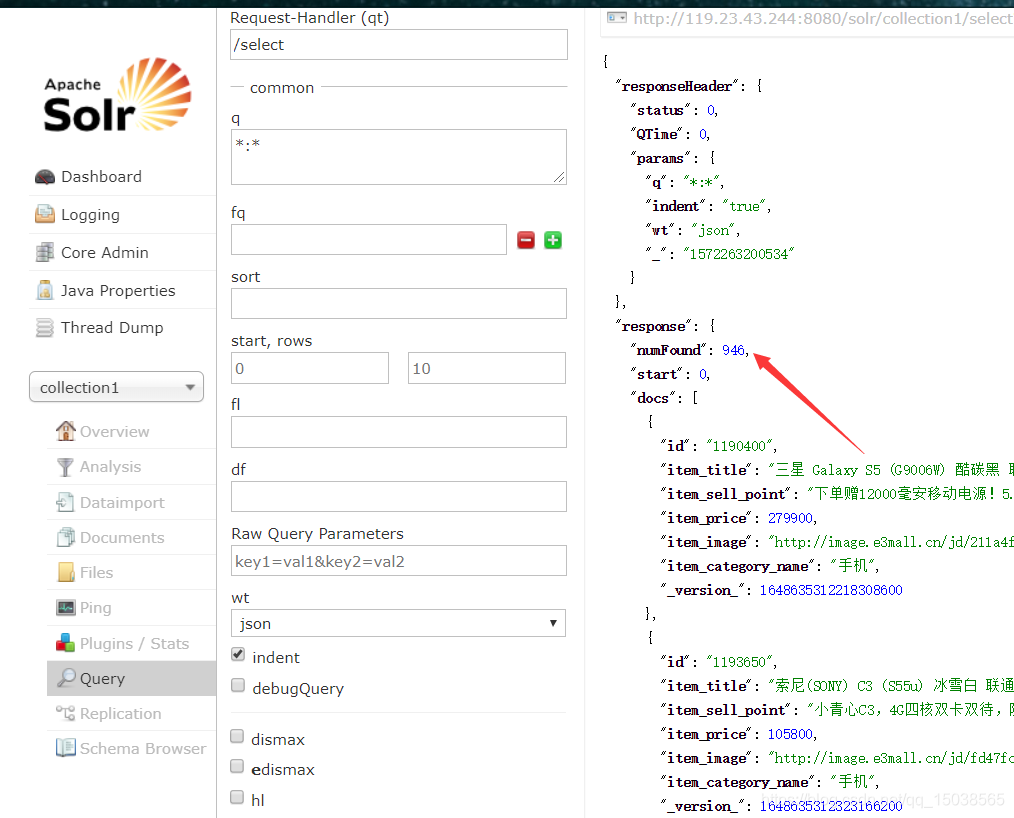Open the Schema Browser menu item

tap(142, 748)
